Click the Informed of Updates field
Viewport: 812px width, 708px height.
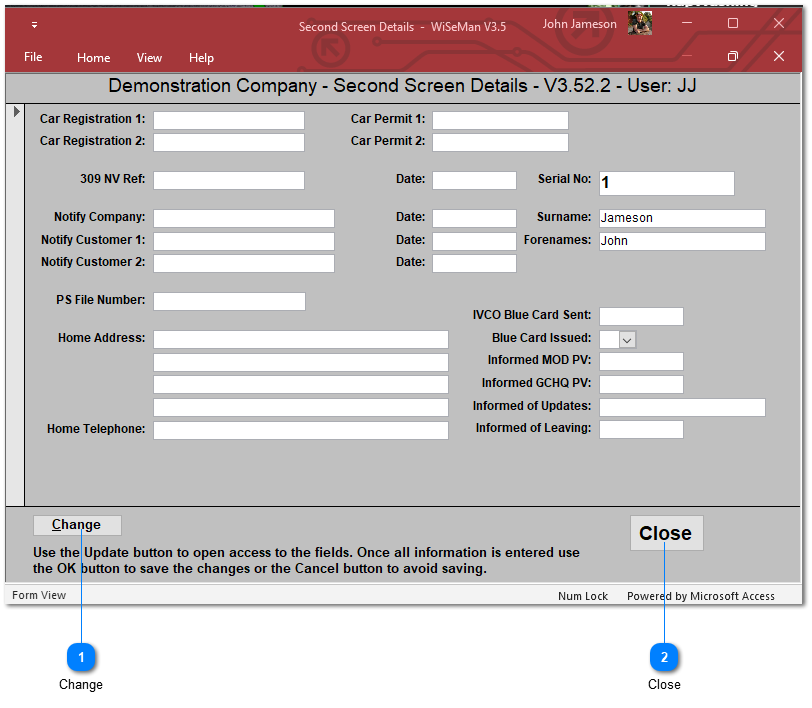pyautogui.click(x=681, y=407)
